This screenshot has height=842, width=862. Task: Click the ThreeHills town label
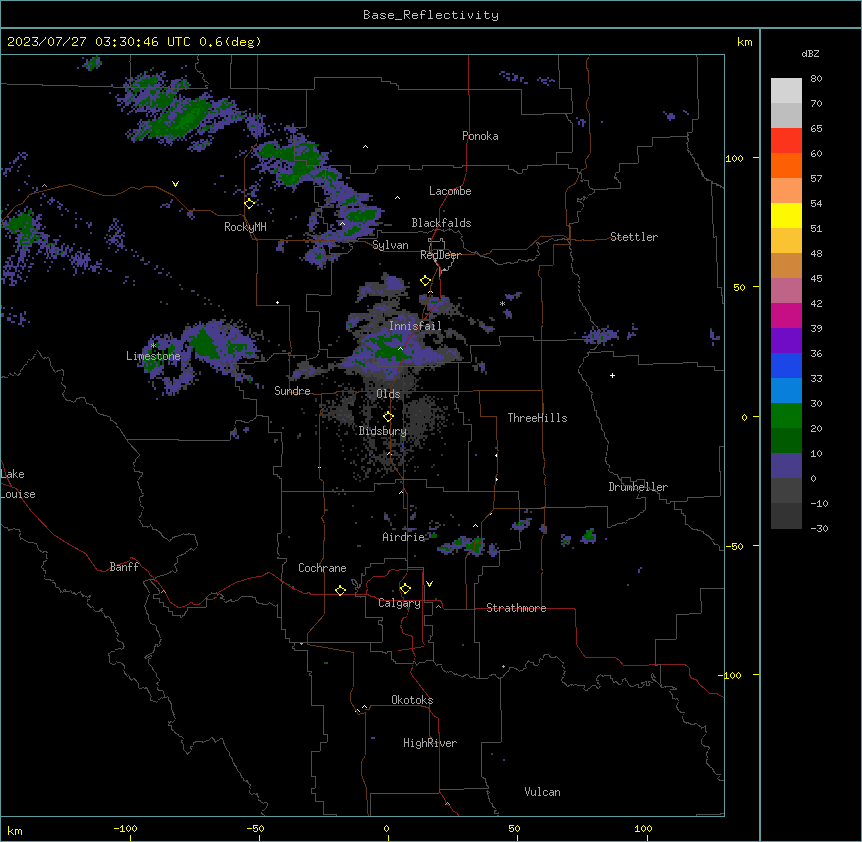point(537,418)
